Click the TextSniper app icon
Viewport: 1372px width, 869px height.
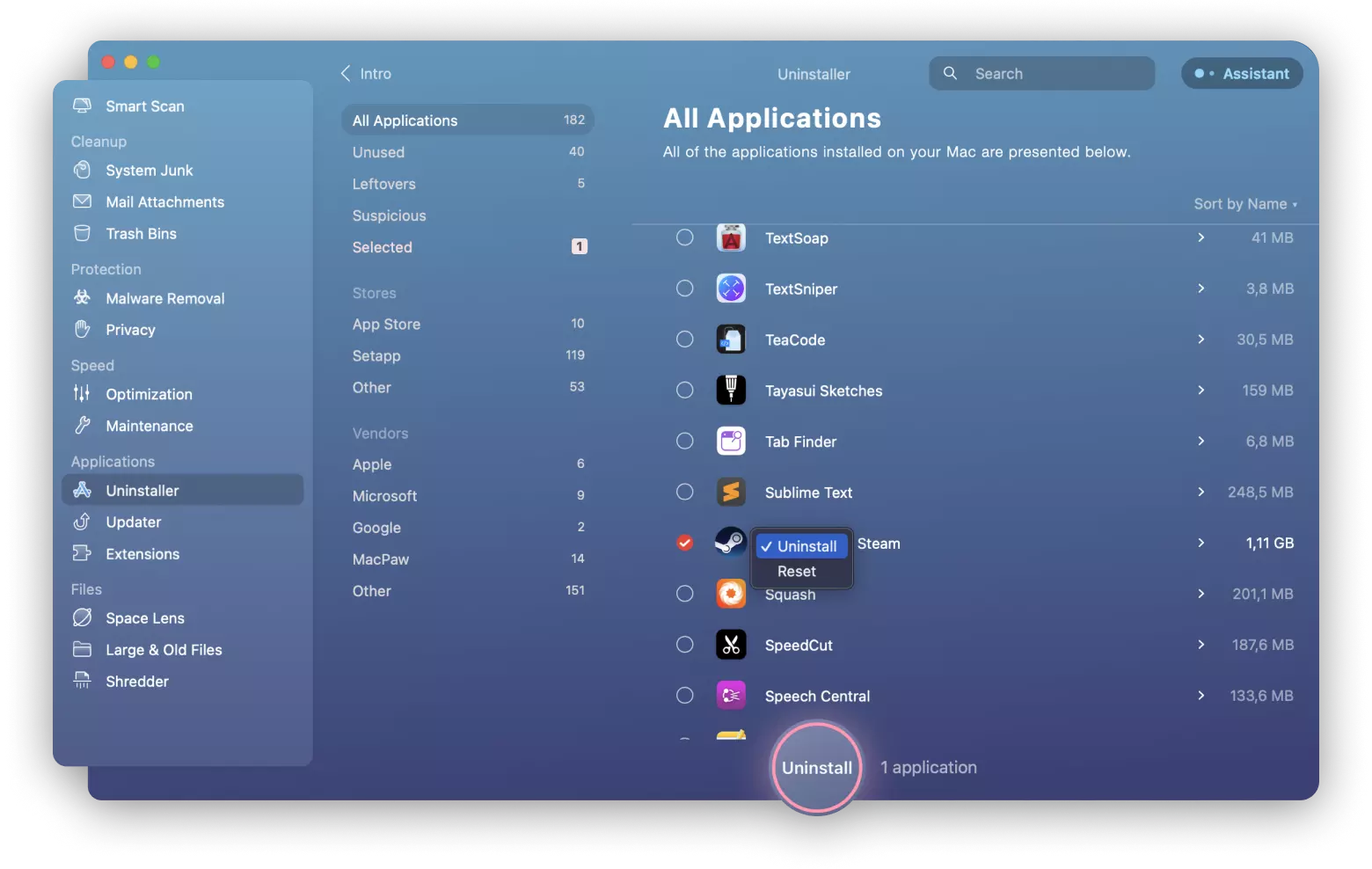[x=731, y=288]
